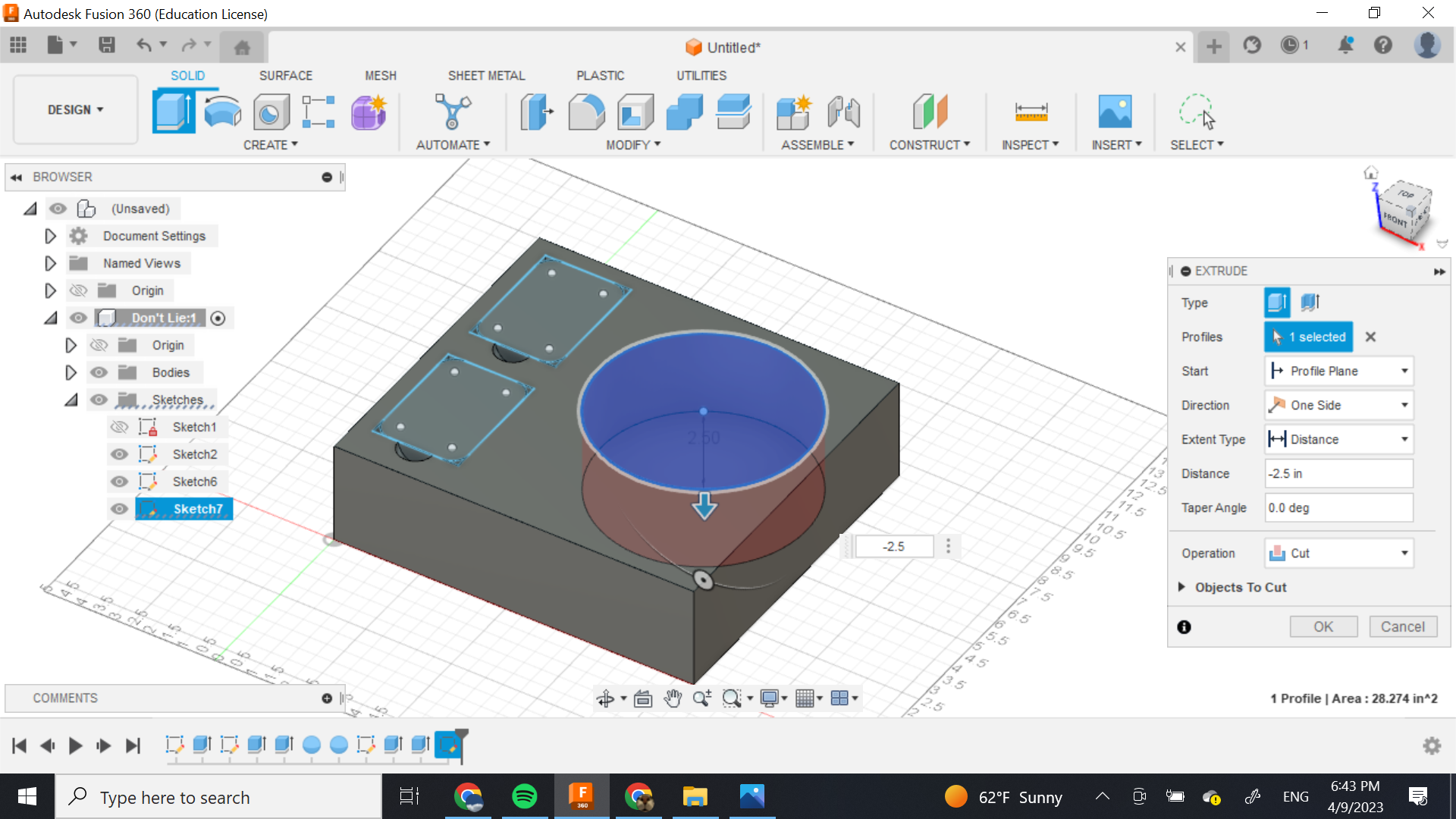1456x819 pixels.
Task: Hide Sketch7 using its eye icon
Action: [119, 509]
